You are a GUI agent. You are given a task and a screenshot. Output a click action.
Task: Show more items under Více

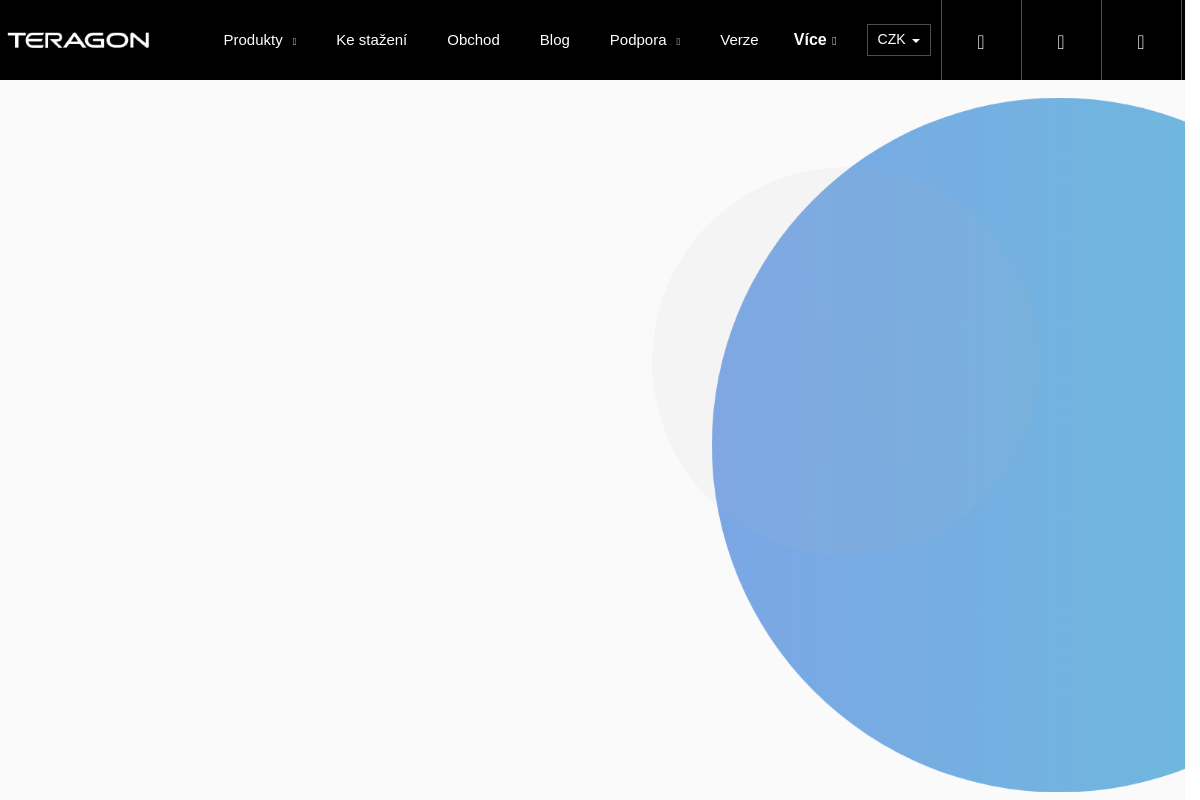click(x=810, y=40)
